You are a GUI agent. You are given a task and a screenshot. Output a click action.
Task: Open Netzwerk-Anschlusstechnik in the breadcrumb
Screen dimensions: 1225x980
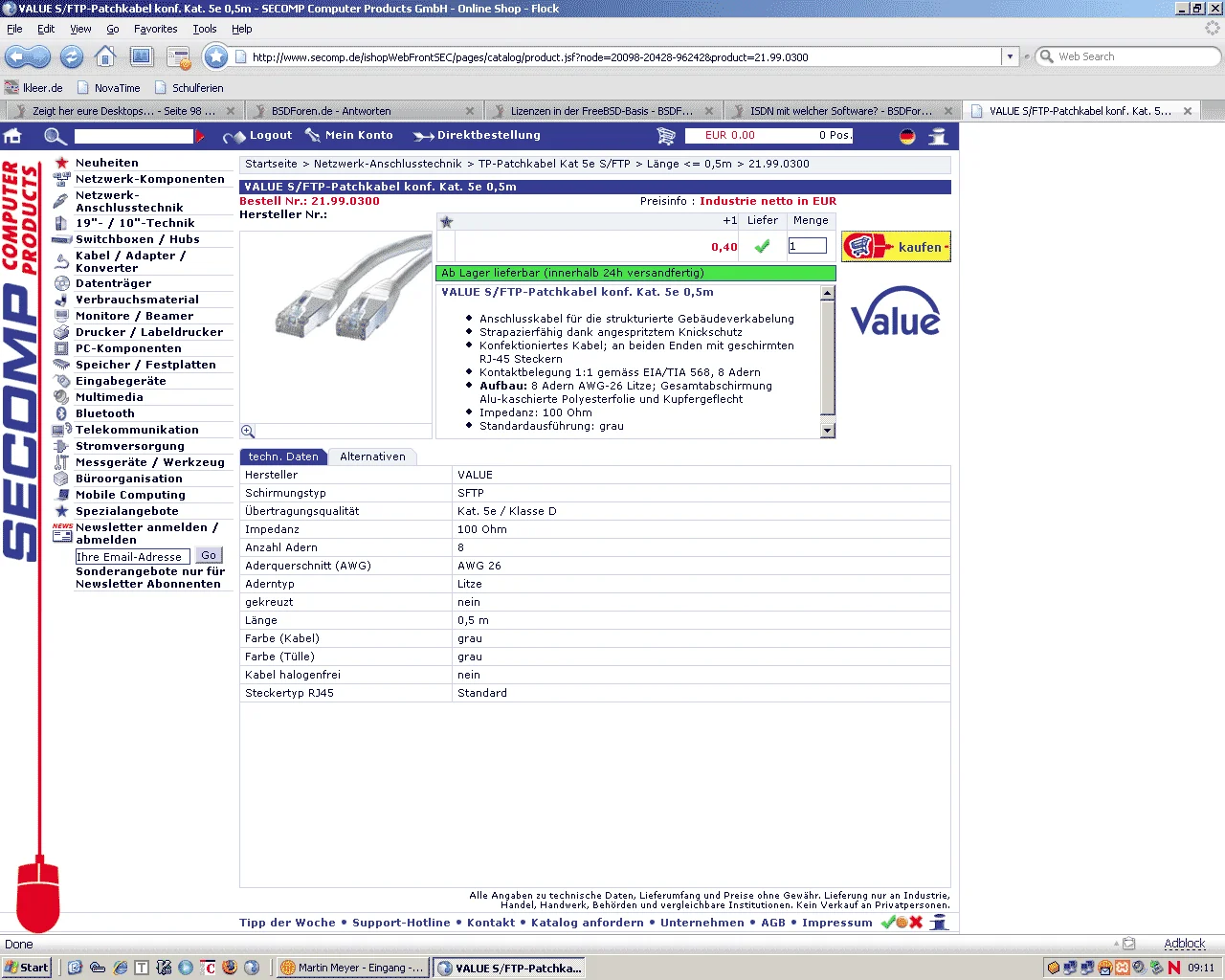[388, 164]
